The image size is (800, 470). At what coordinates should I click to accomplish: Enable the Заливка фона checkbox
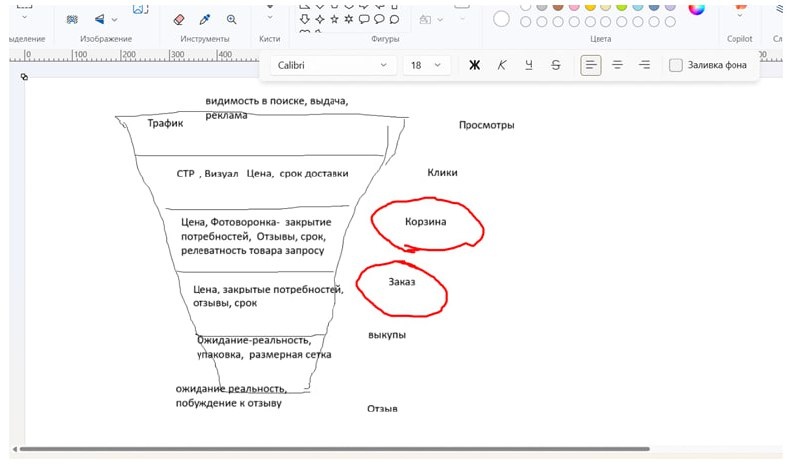coord(676,65)
